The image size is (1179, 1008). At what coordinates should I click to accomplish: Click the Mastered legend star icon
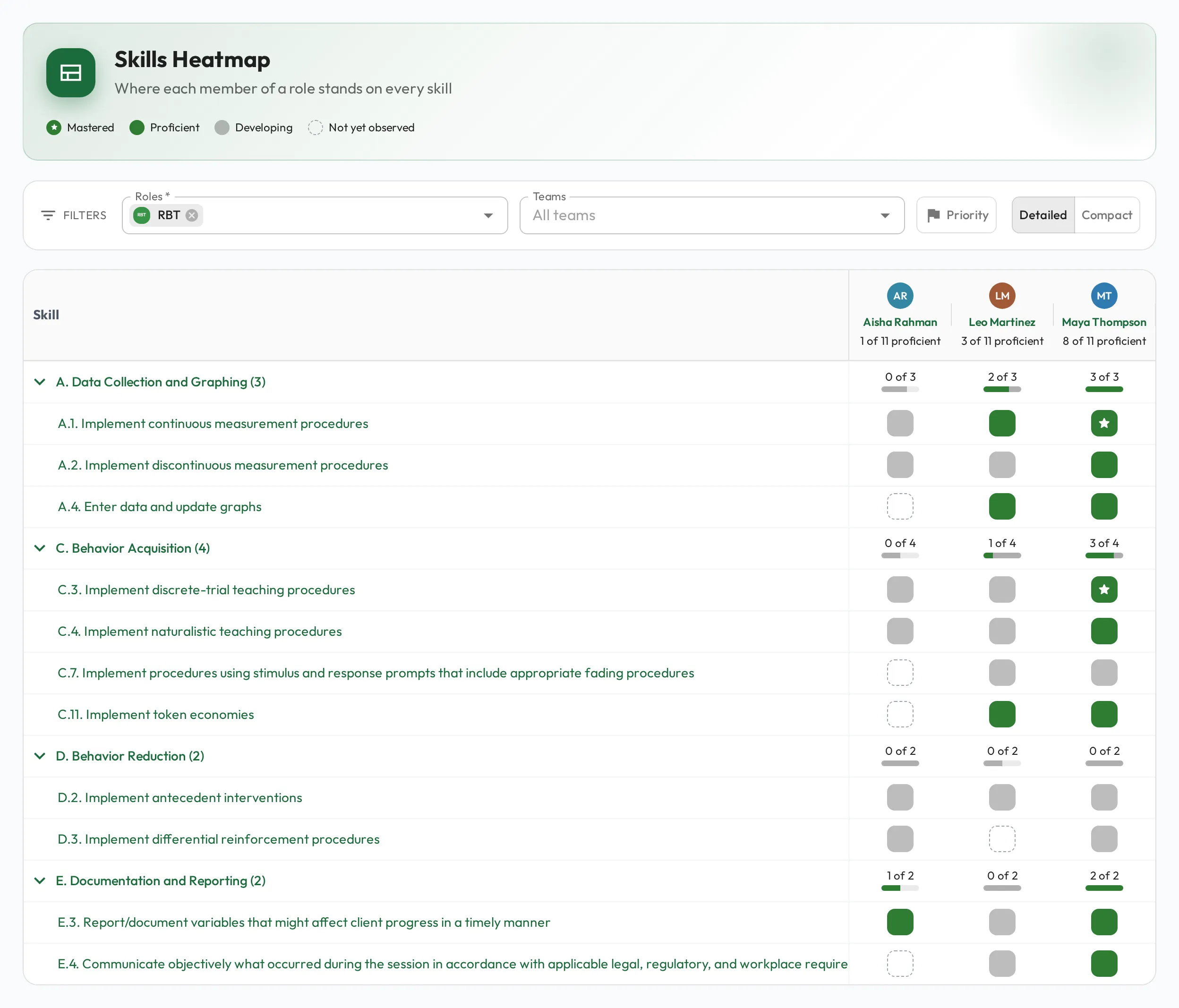coord(54,128)
